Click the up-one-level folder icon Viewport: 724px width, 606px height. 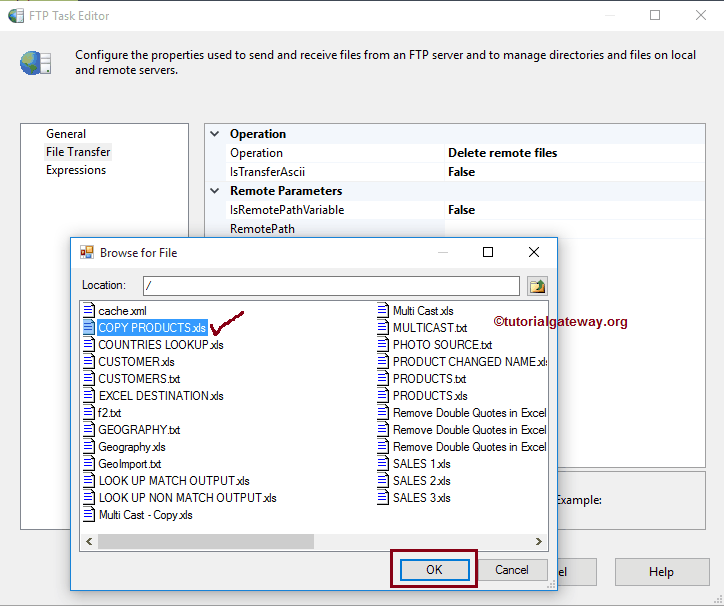[537, 286]
